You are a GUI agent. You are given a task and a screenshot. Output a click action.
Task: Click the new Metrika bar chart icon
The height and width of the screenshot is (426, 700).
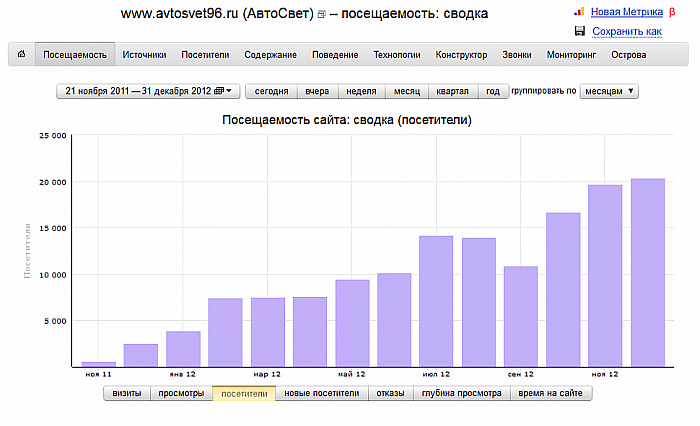click(x=579, y=12)
